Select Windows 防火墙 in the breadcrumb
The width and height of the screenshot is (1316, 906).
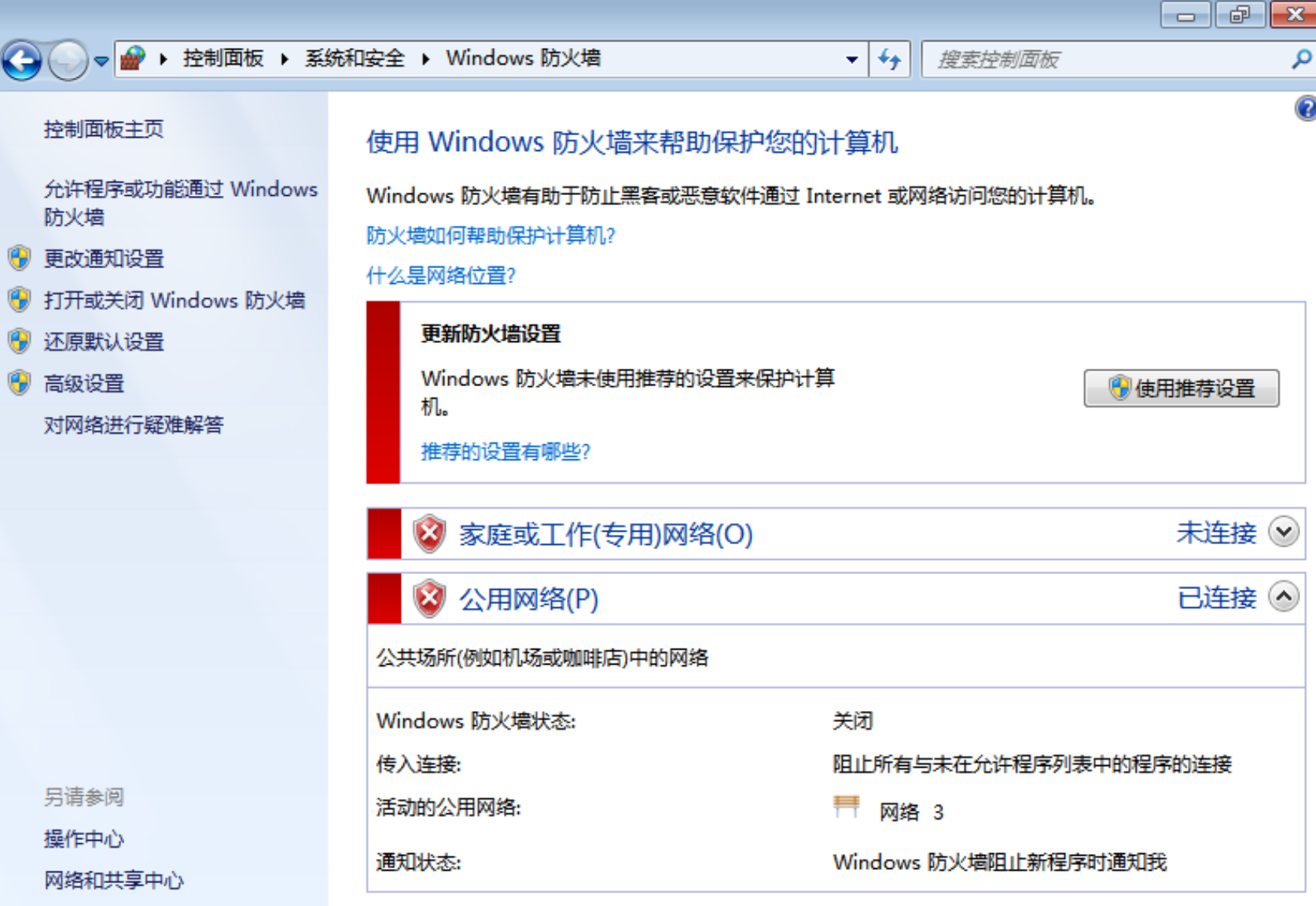point(524,58)
